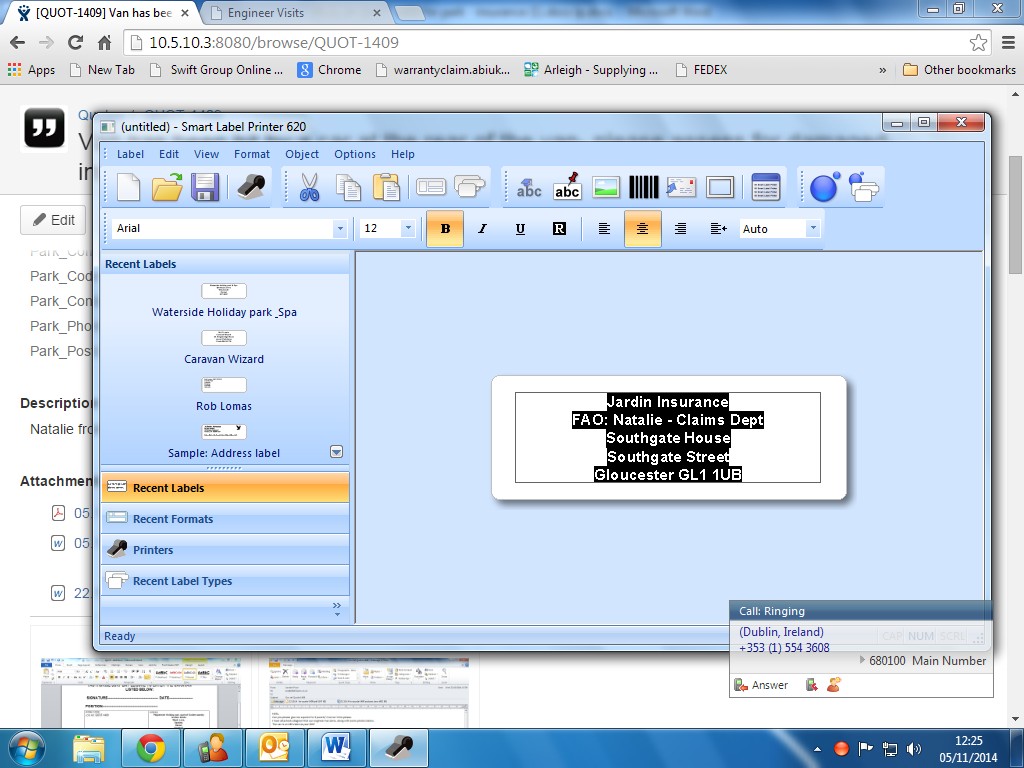Save label using the floppy disk icon
The image size is (1024, 768).
click(x=205, y=187)
